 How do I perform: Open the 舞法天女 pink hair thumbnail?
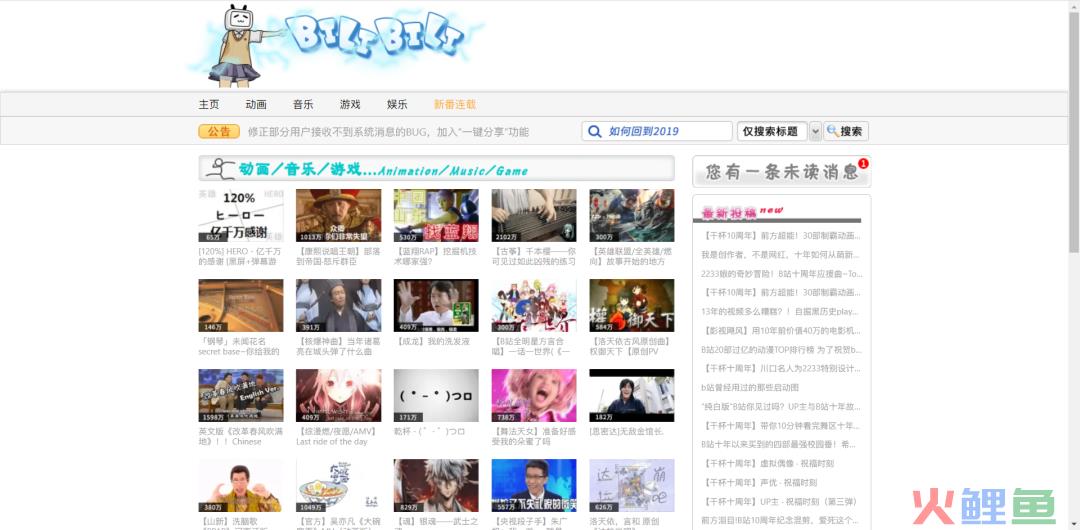point(534,396)
